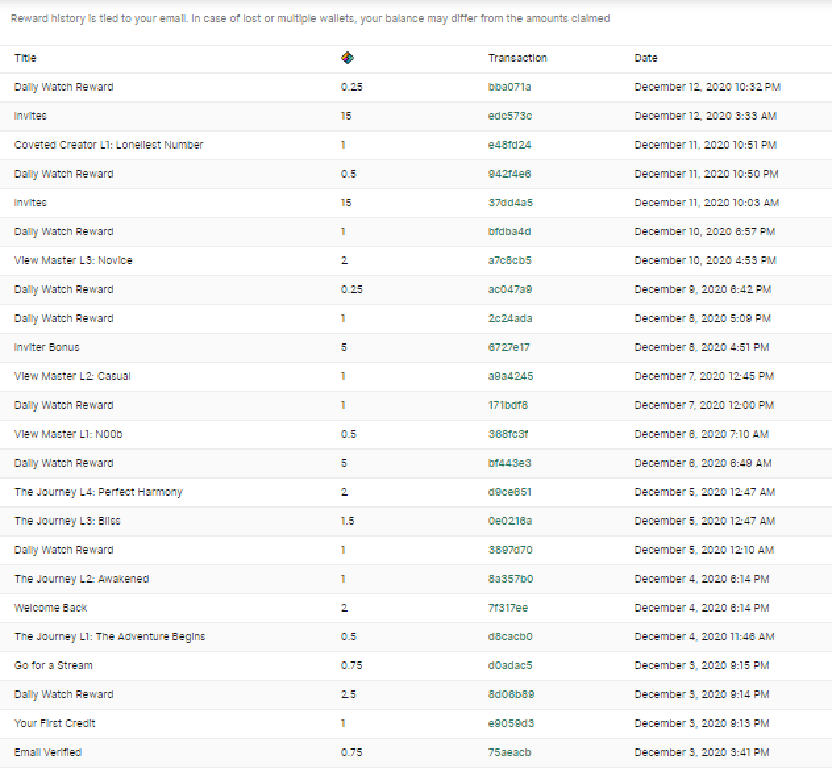Image resolution: width=832 pixels, height=768 pixels.
Task: Open transaction link 7f317ee for Welcome Back
Action: point(508,608)
